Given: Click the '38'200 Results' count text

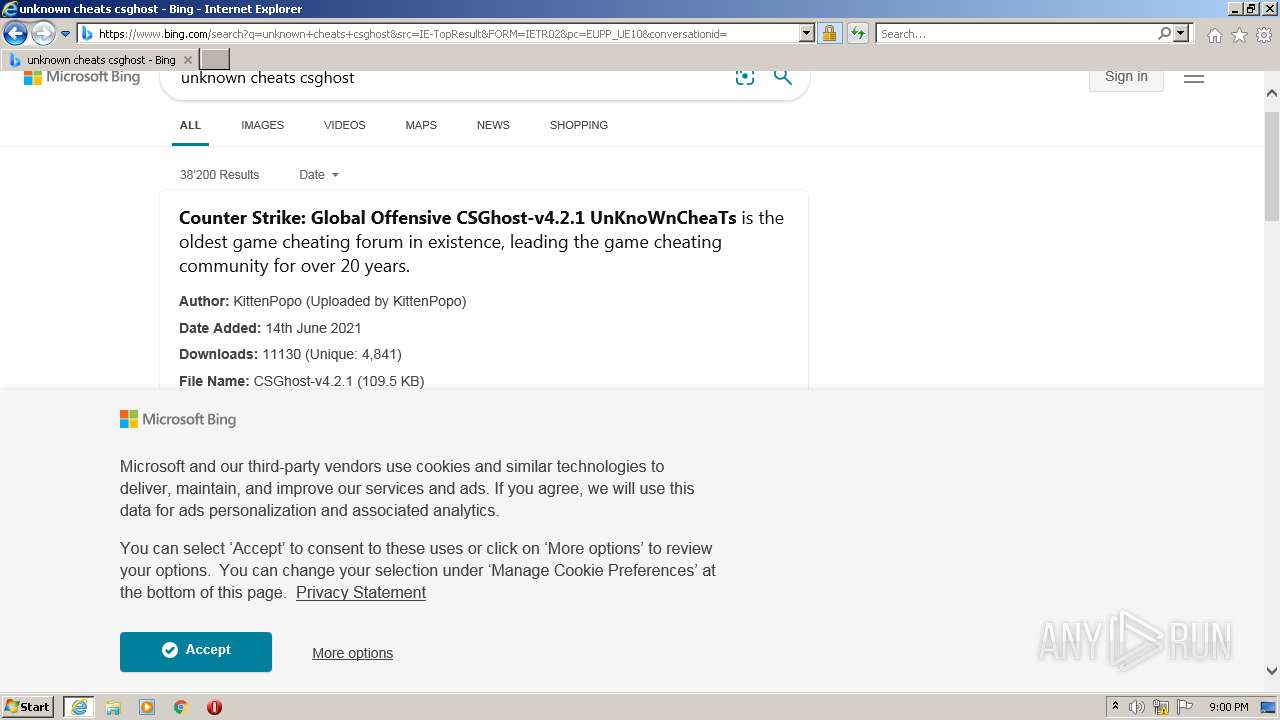Looking at the screenshot, I should point(219,175).
